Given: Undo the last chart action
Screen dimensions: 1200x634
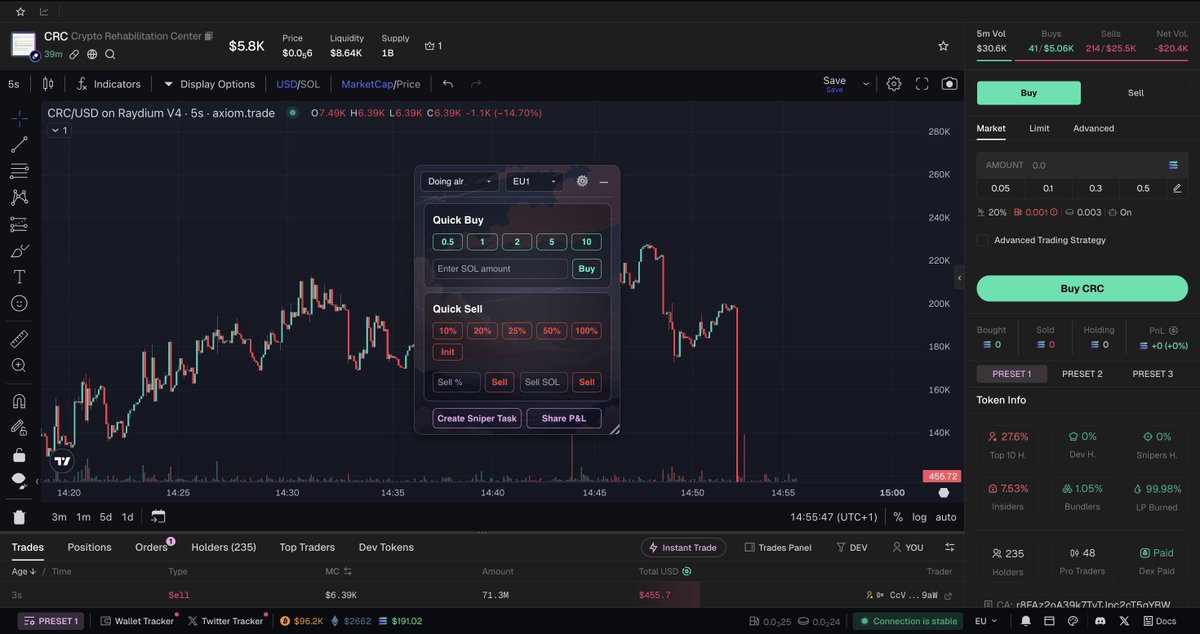Looking at the screenshot, I should coord(448,84).
